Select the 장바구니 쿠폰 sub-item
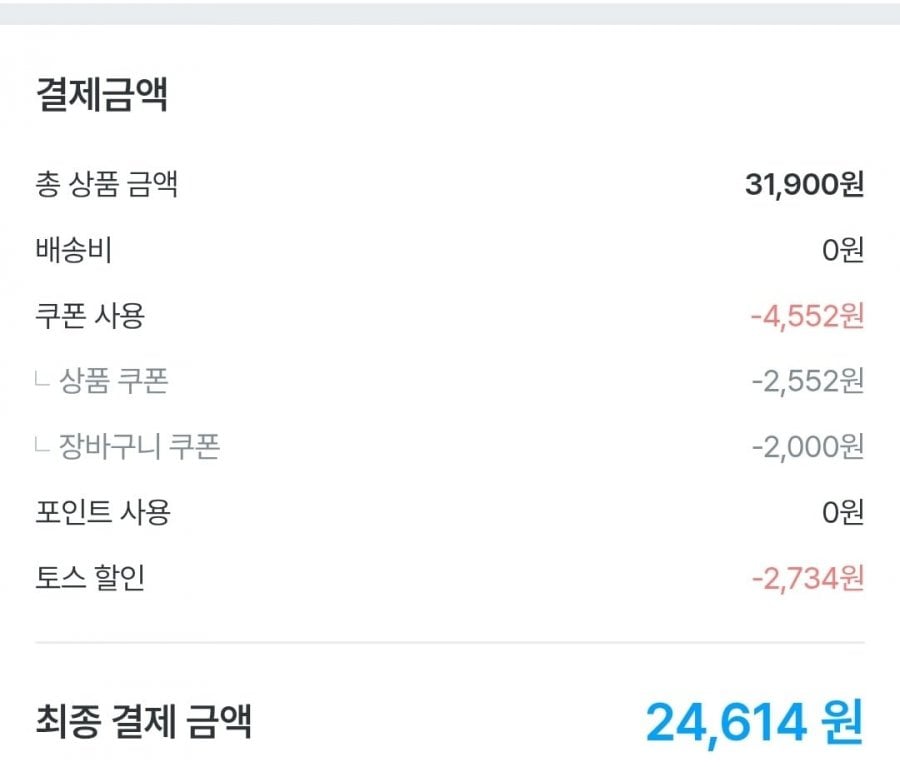The width and height of the screenshot is (900, 767). pyautogui.click(x=140, y=447)
